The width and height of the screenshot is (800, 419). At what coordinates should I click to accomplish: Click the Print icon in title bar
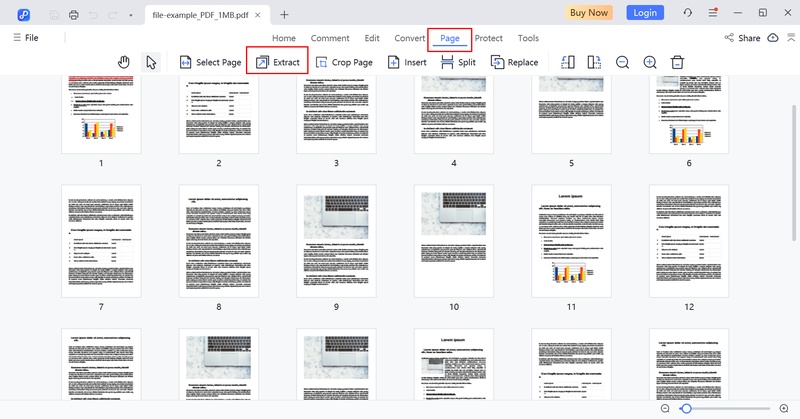(x=74, y=14)
